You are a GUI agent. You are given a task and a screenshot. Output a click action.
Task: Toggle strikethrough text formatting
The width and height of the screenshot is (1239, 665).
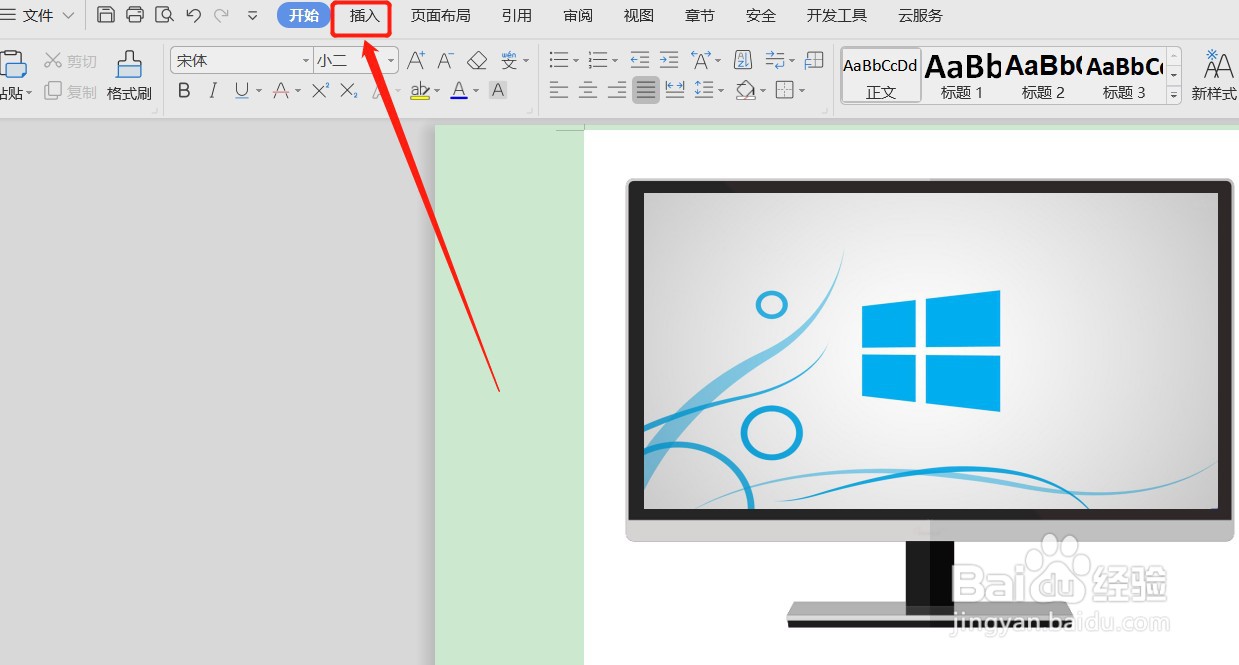pyautogui.click(x=280, y=91)
